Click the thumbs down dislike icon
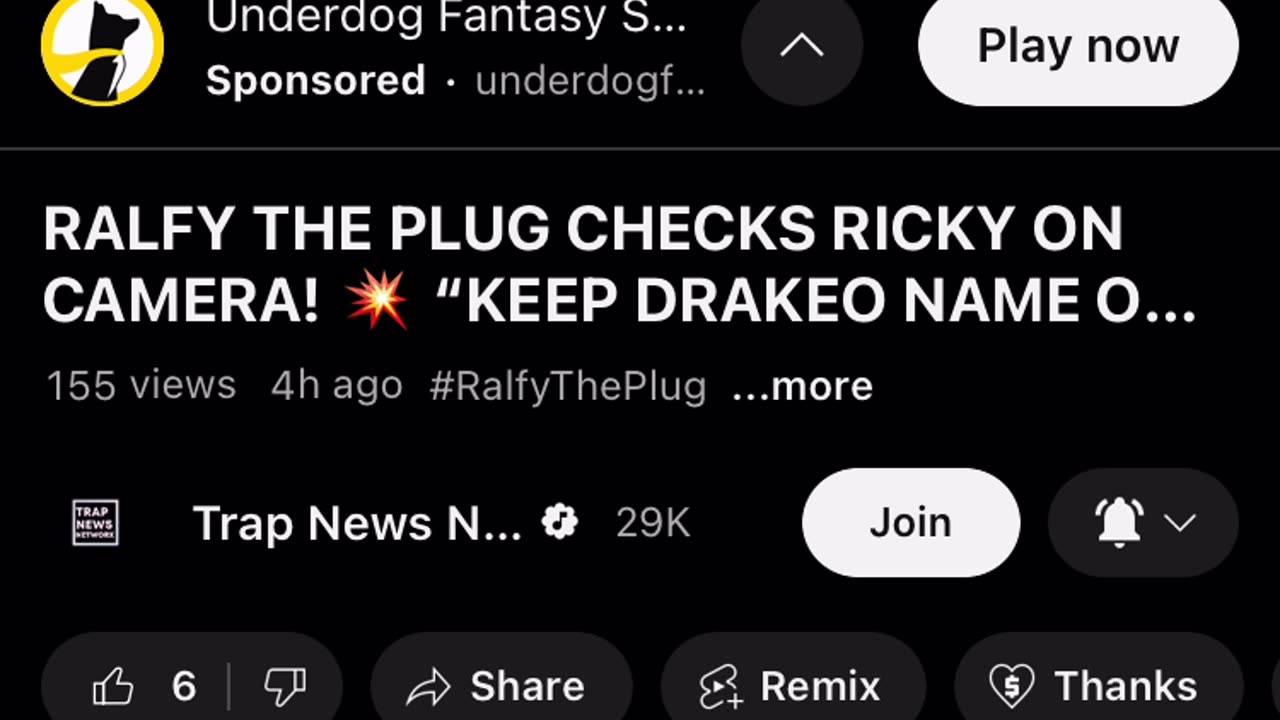Viewport: 1280px width, 720px height. 285,687
